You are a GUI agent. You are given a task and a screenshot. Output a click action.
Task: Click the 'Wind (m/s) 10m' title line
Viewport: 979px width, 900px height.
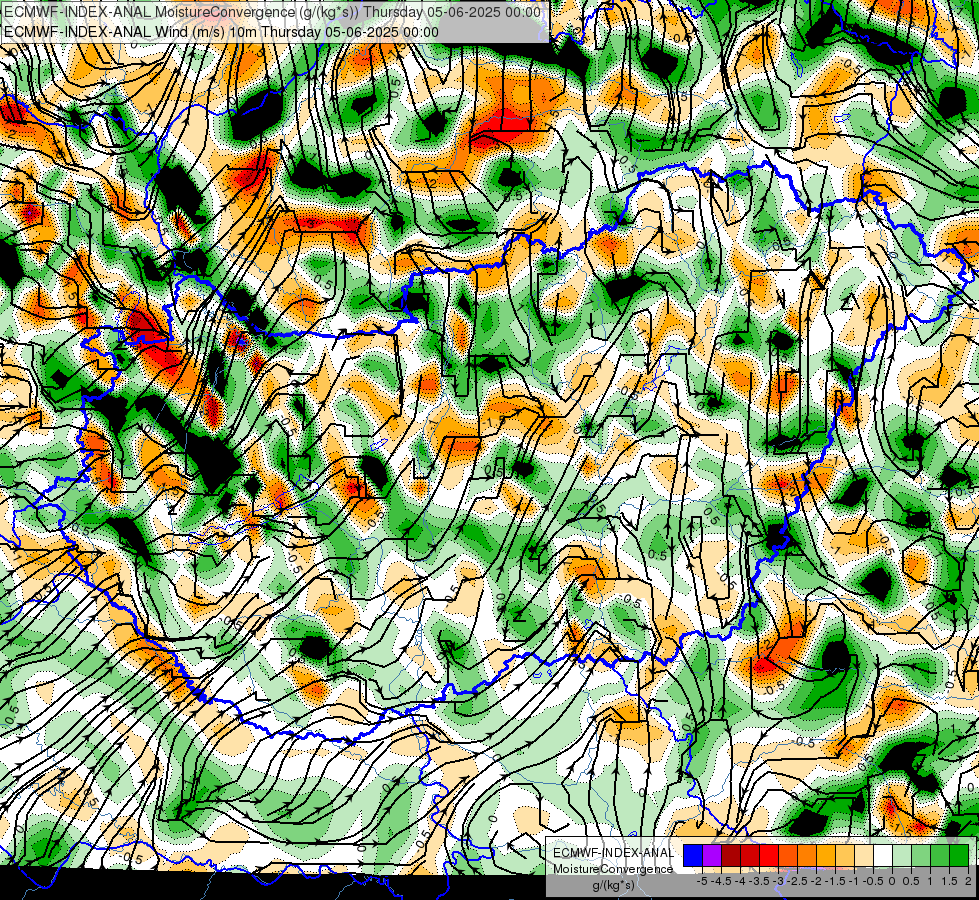pos(221,31)
